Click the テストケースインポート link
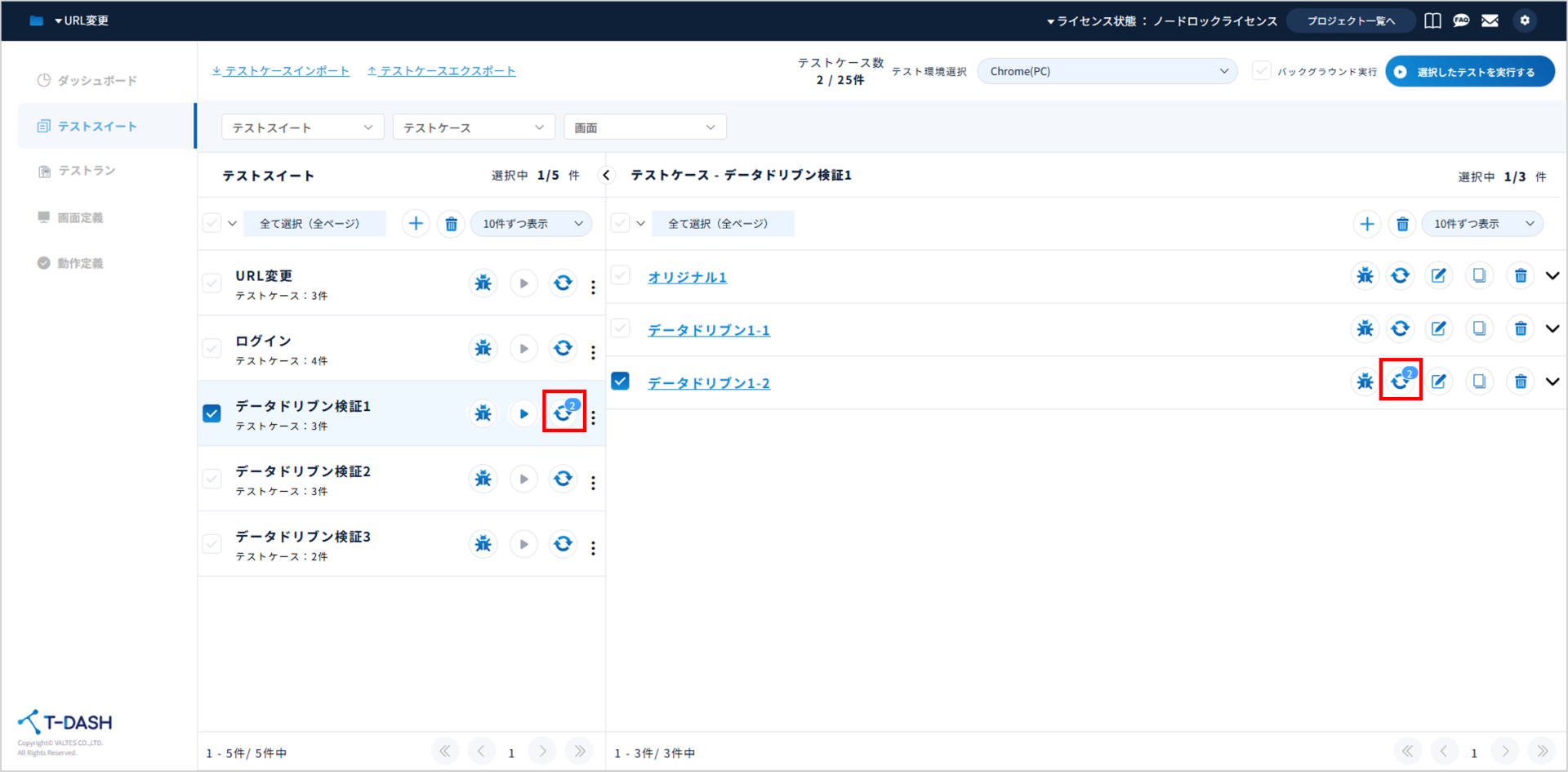 point(281,71)
